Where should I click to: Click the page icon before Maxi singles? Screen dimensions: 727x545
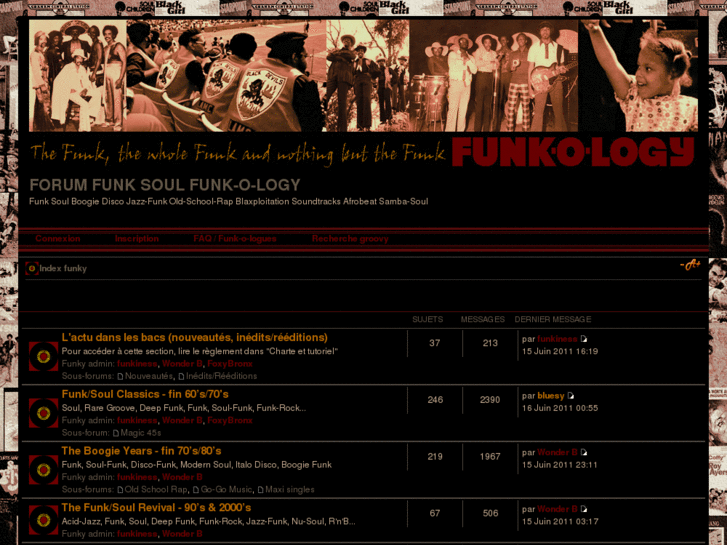click(x=261, y=490)
